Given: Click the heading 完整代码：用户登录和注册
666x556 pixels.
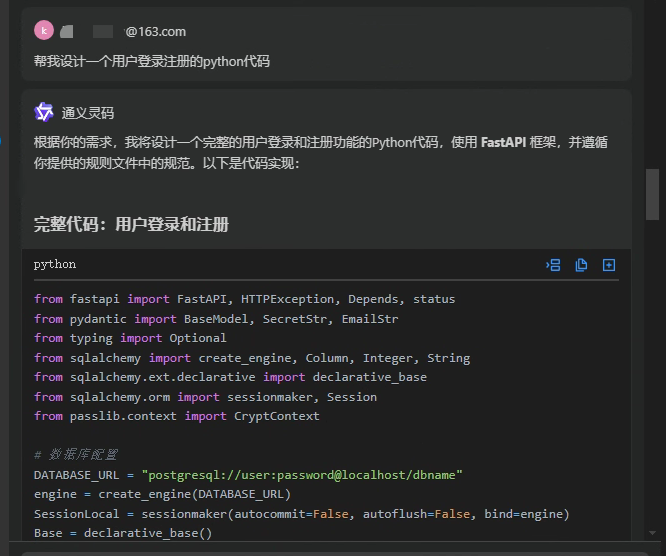Looking at the screenshot, I should 132,224.
